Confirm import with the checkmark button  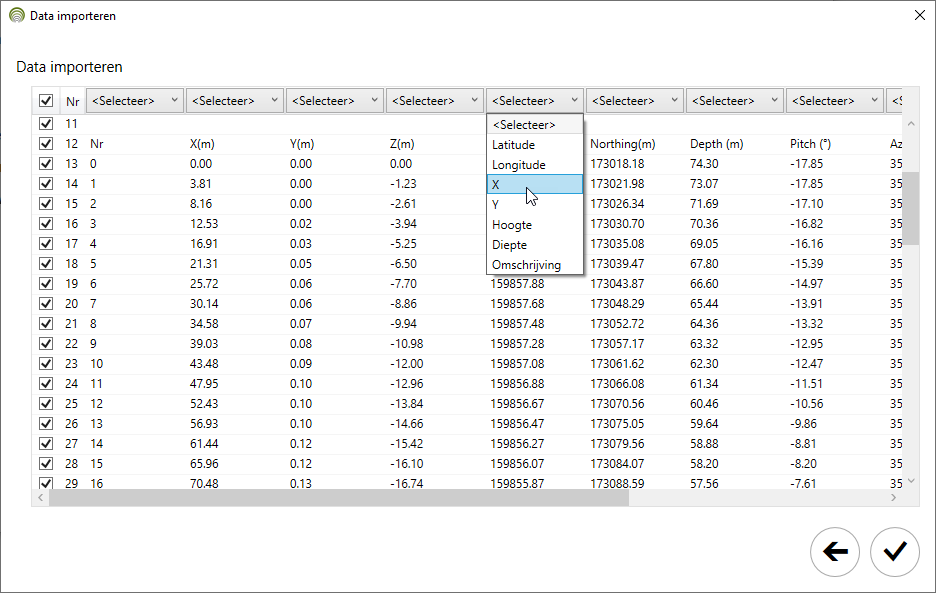click(894, 552)
